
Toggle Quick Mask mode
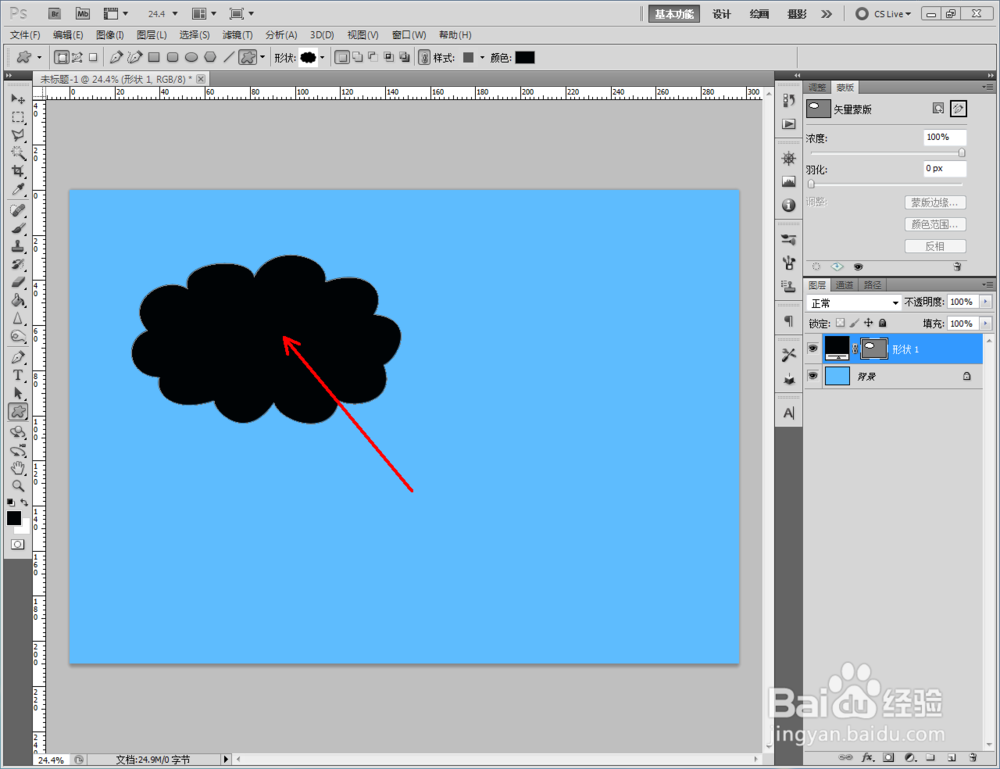(x=18, y=545)
